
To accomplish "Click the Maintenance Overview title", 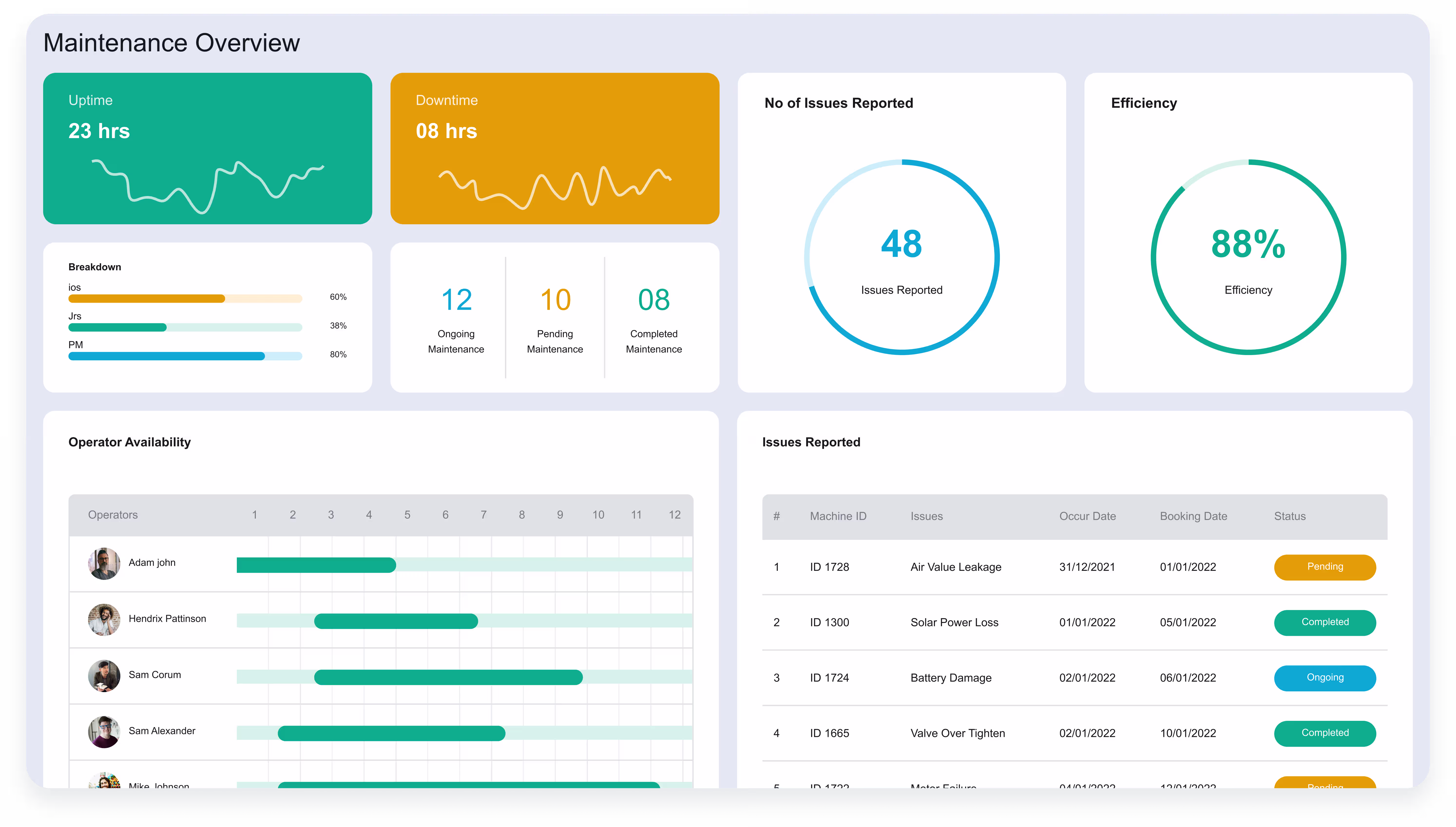I will [172, 43].
